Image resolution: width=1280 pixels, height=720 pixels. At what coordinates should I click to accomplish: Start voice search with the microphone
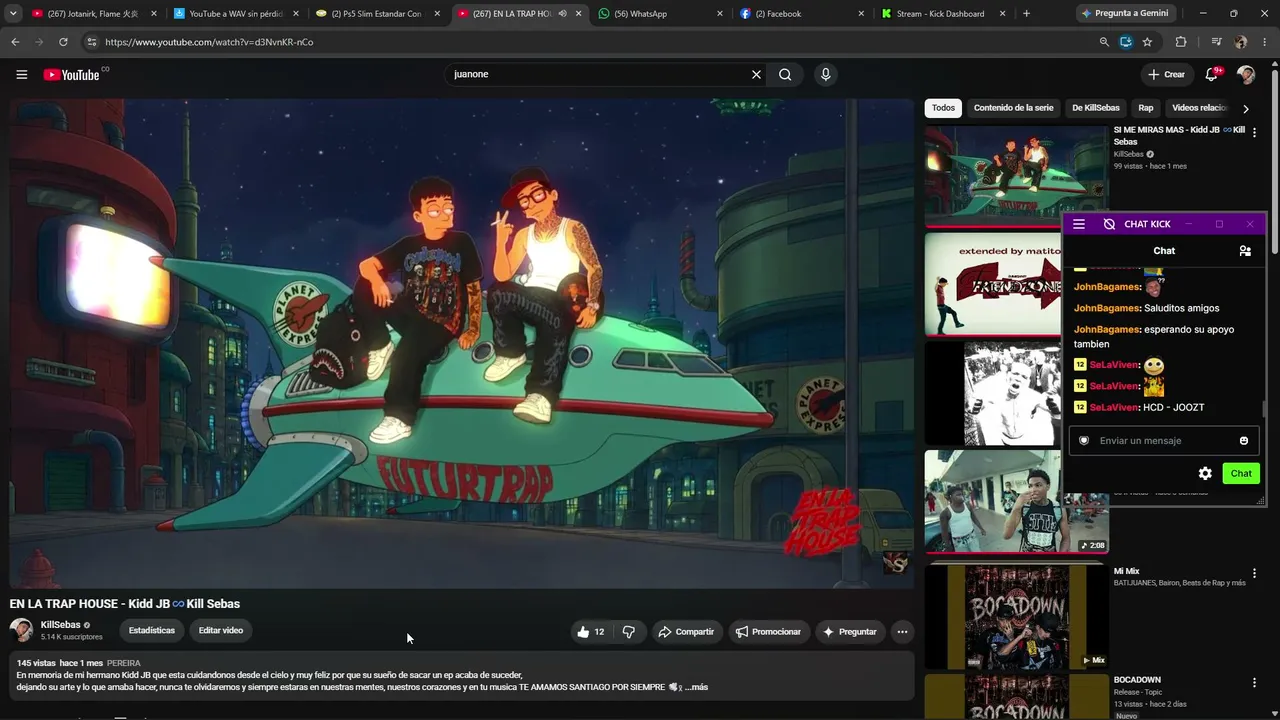click(x=826, y=74)
